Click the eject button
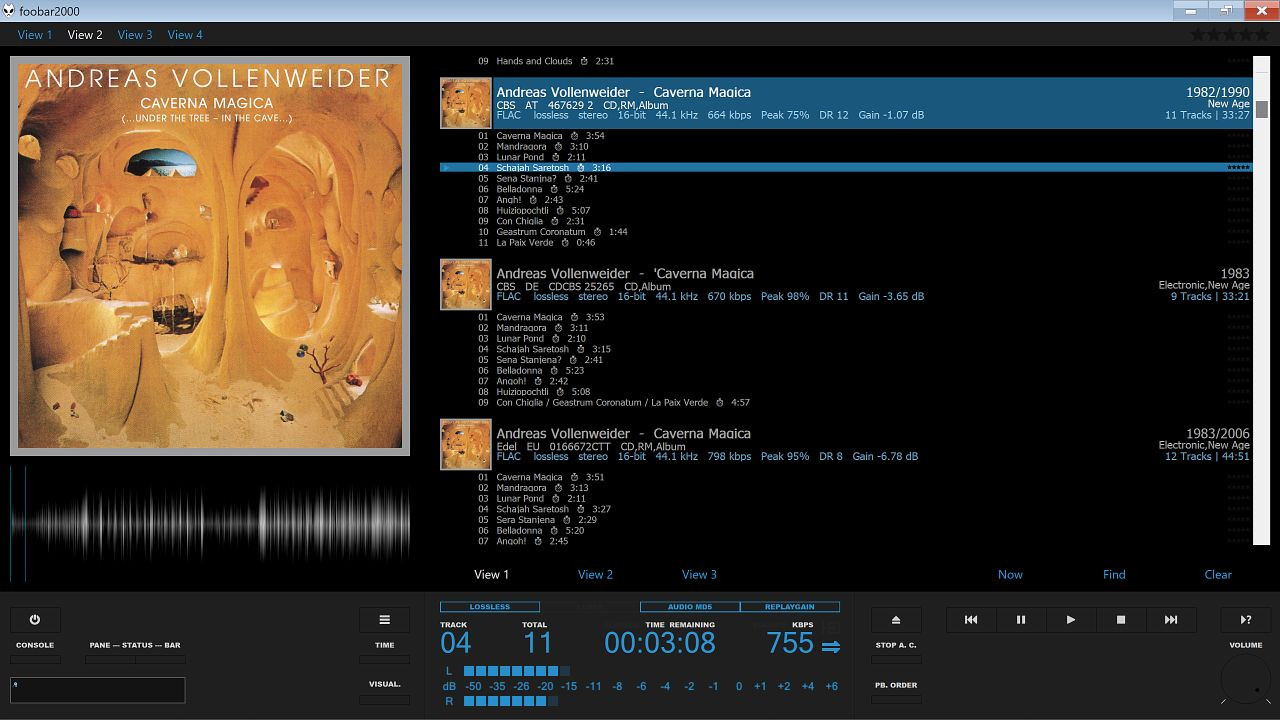This screenshot has height=720, width=1280. coord(896,620)
